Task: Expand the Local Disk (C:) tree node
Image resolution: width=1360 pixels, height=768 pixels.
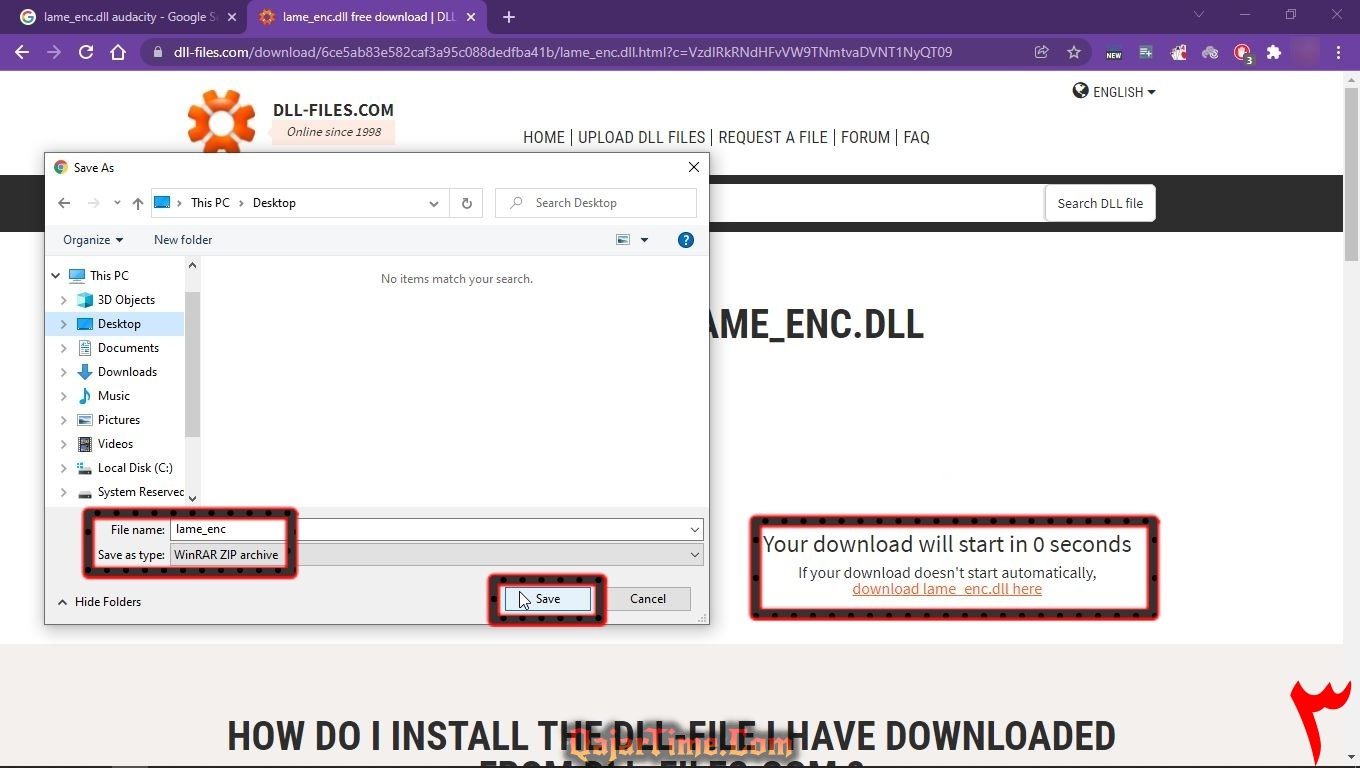Action: pos(64,468)
